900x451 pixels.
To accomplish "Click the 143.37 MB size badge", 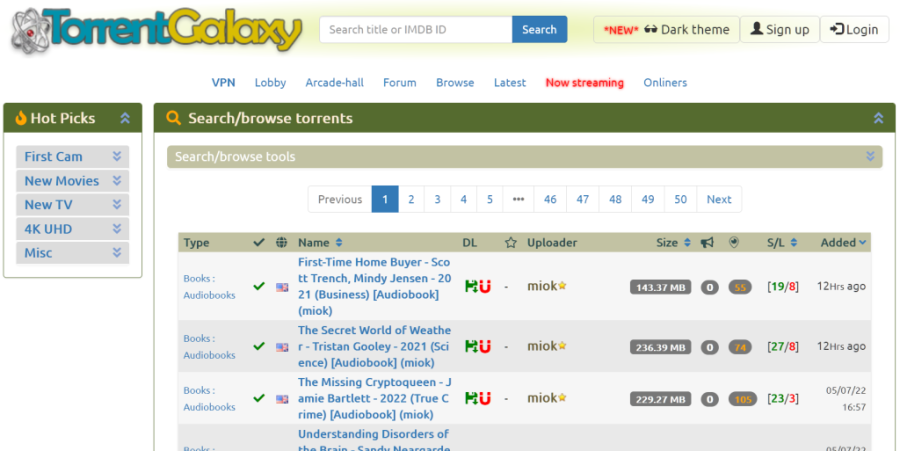I will point(660,287).
